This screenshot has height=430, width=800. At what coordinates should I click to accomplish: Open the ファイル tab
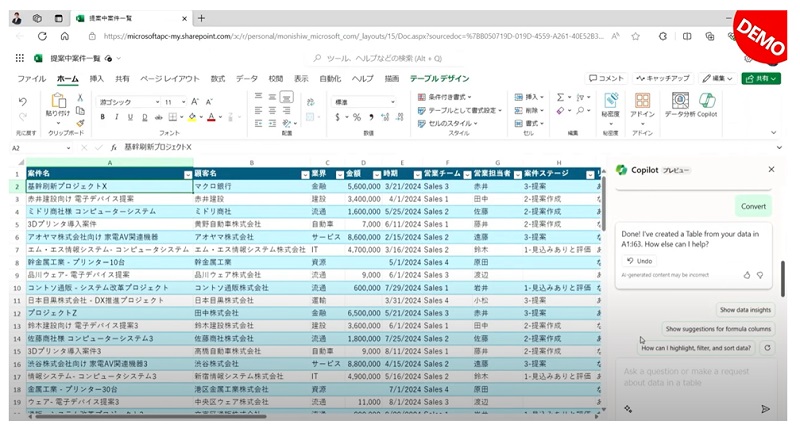(x=32, y=79)
